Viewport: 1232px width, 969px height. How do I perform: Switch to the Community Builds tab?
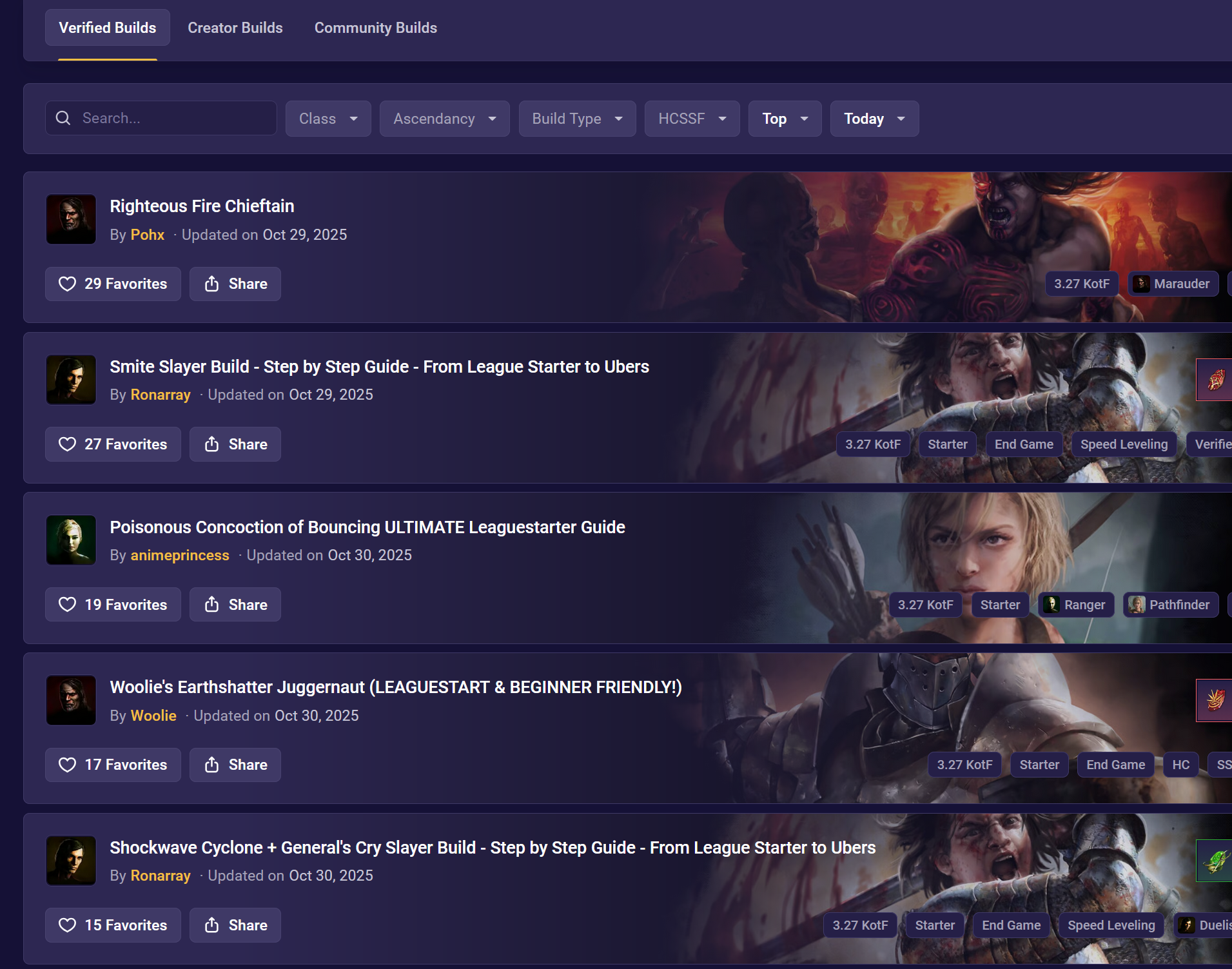point(376,28)
